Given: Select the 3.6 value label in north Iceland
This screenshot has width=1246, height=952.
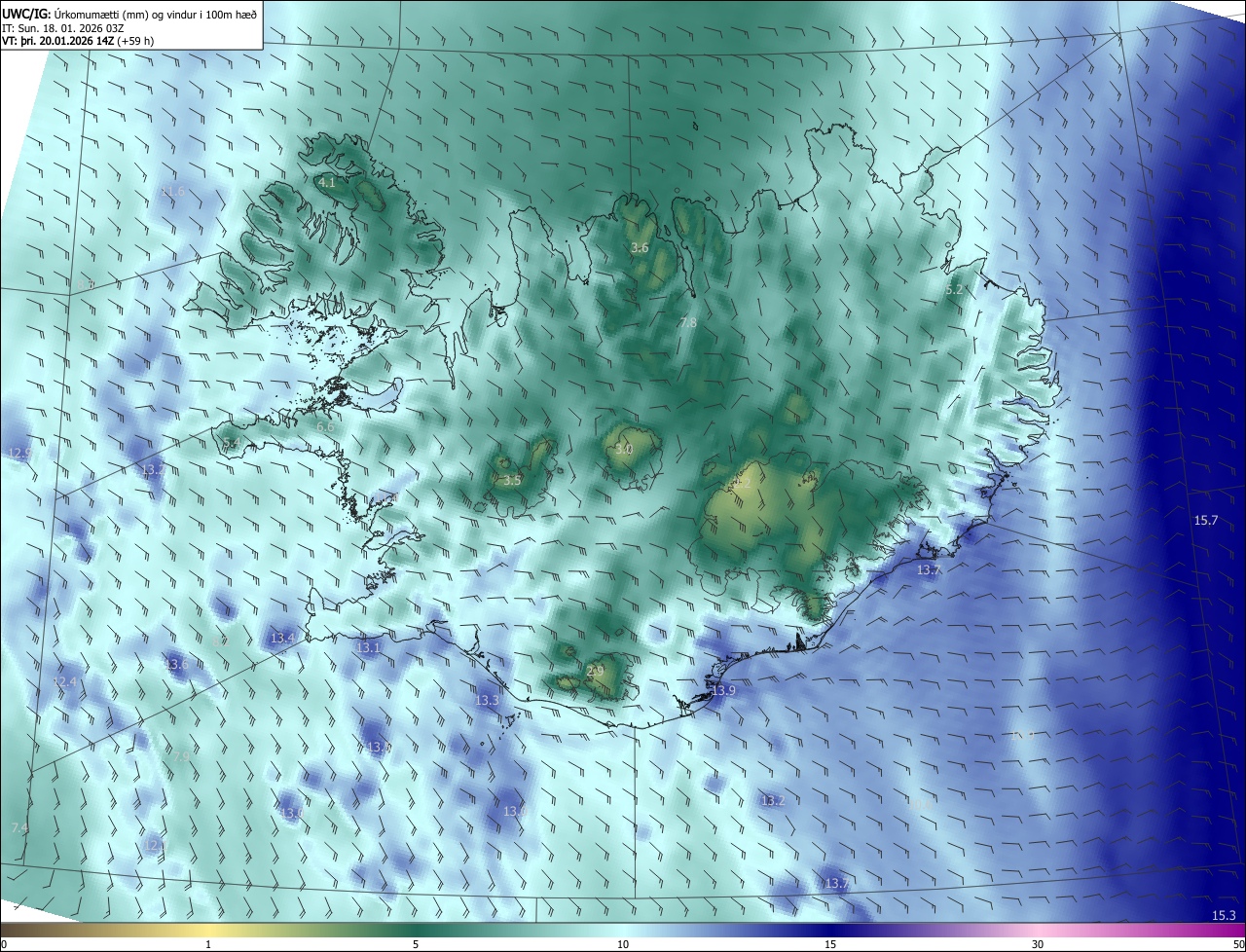Looking at the screenshot, I should [x=640, y=248].
